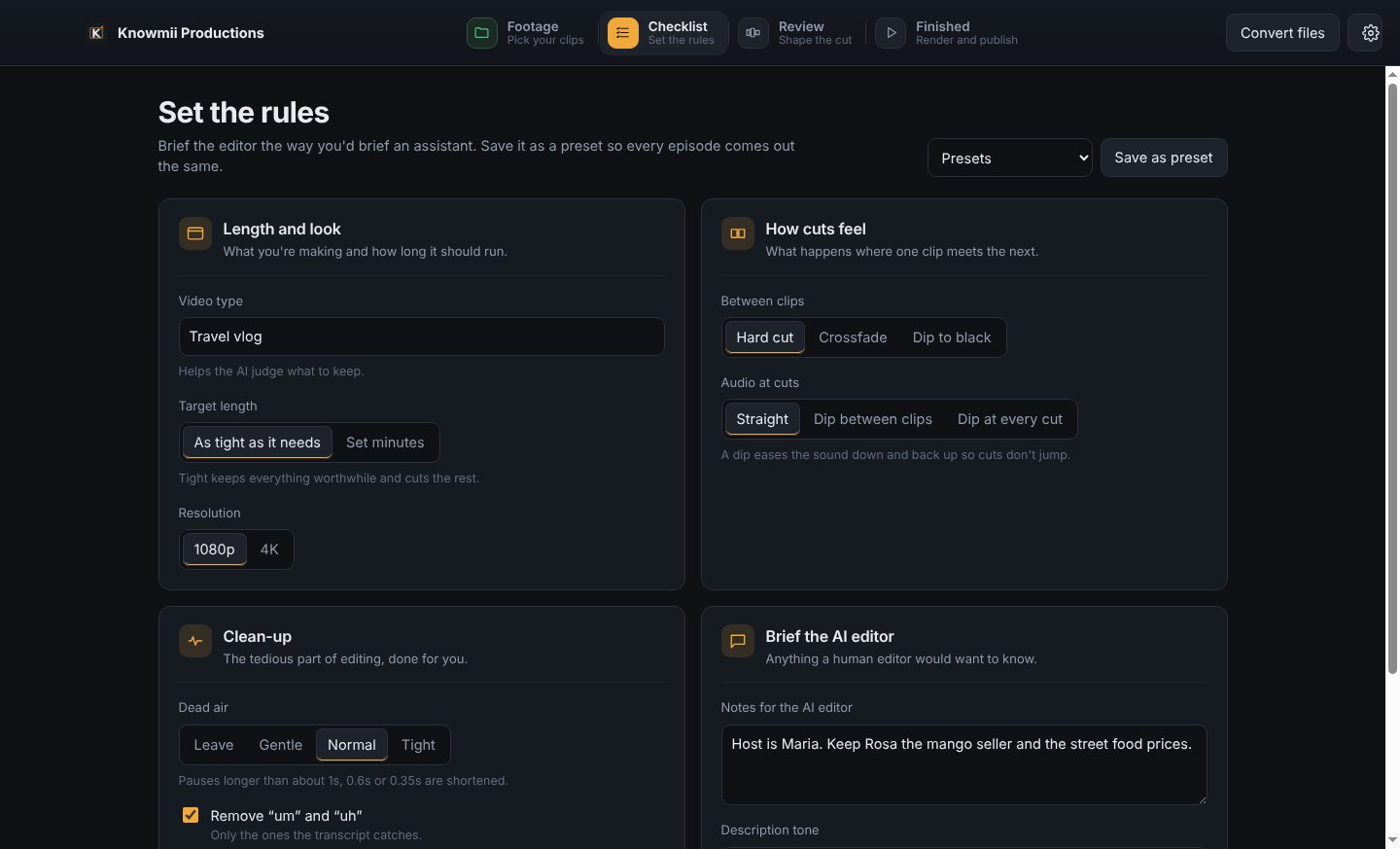Go to the Footage step tab

[526, 33]
